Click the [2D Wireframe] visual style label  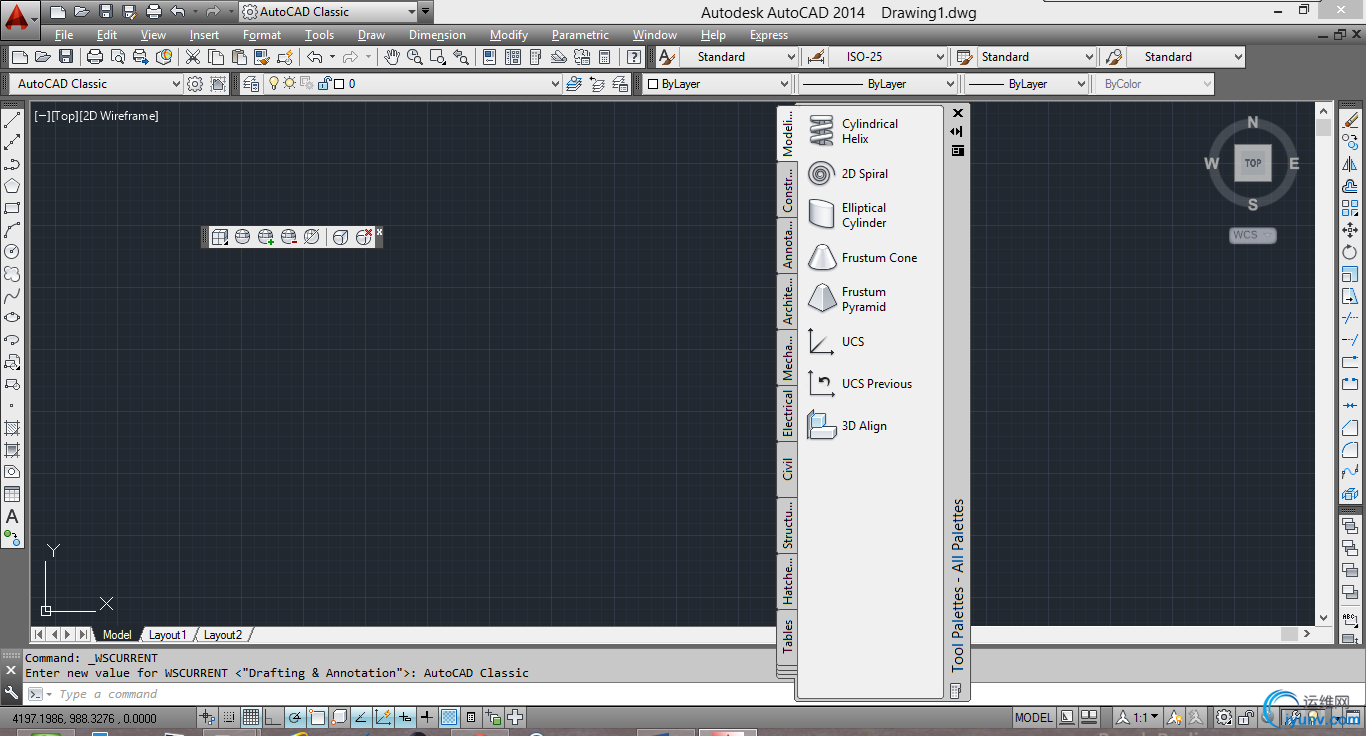(118, 116)
